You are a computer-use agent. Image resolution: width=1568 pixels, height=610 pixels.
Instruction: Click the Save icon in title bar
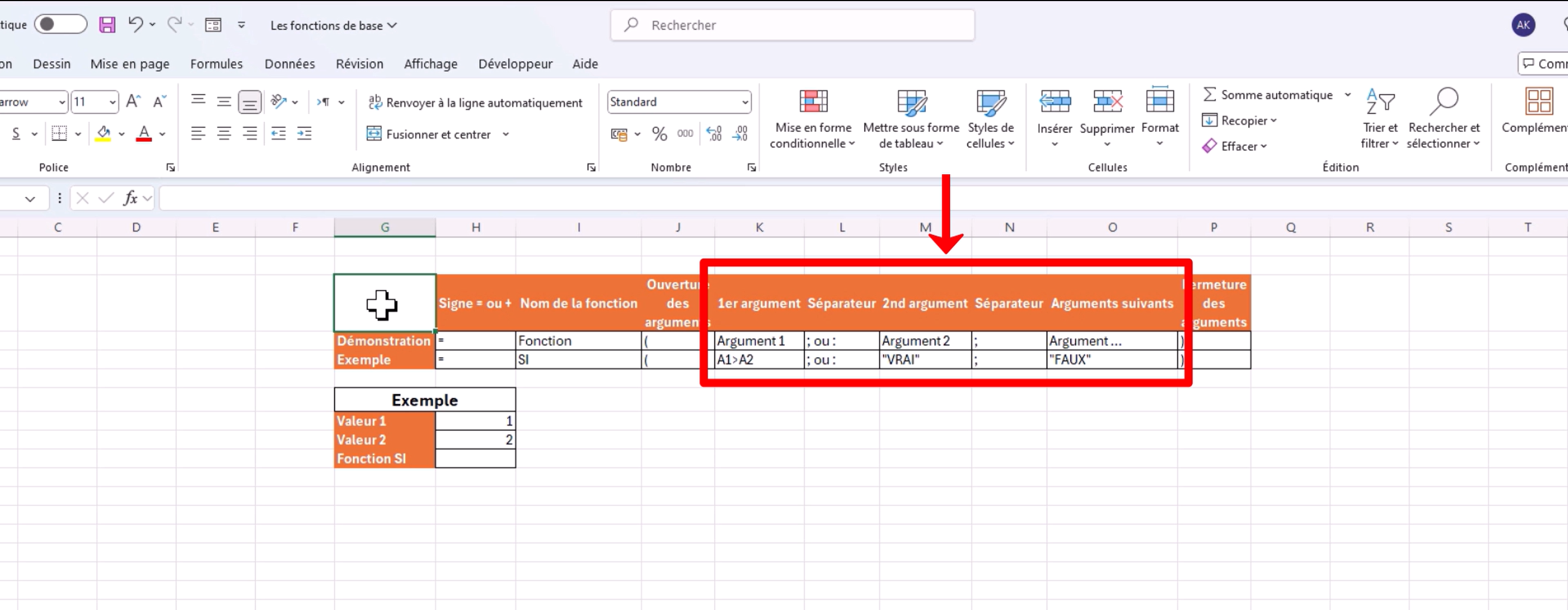point(107,25)
